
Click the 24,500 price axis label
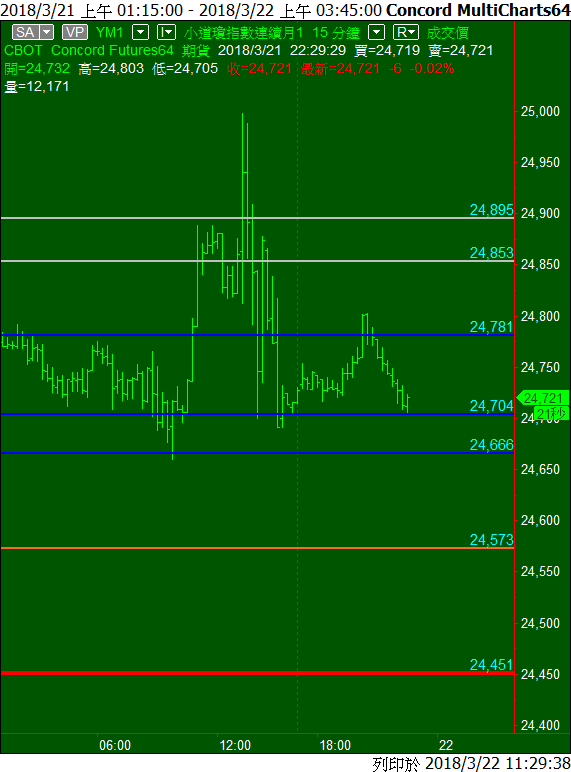coord(540,623)
